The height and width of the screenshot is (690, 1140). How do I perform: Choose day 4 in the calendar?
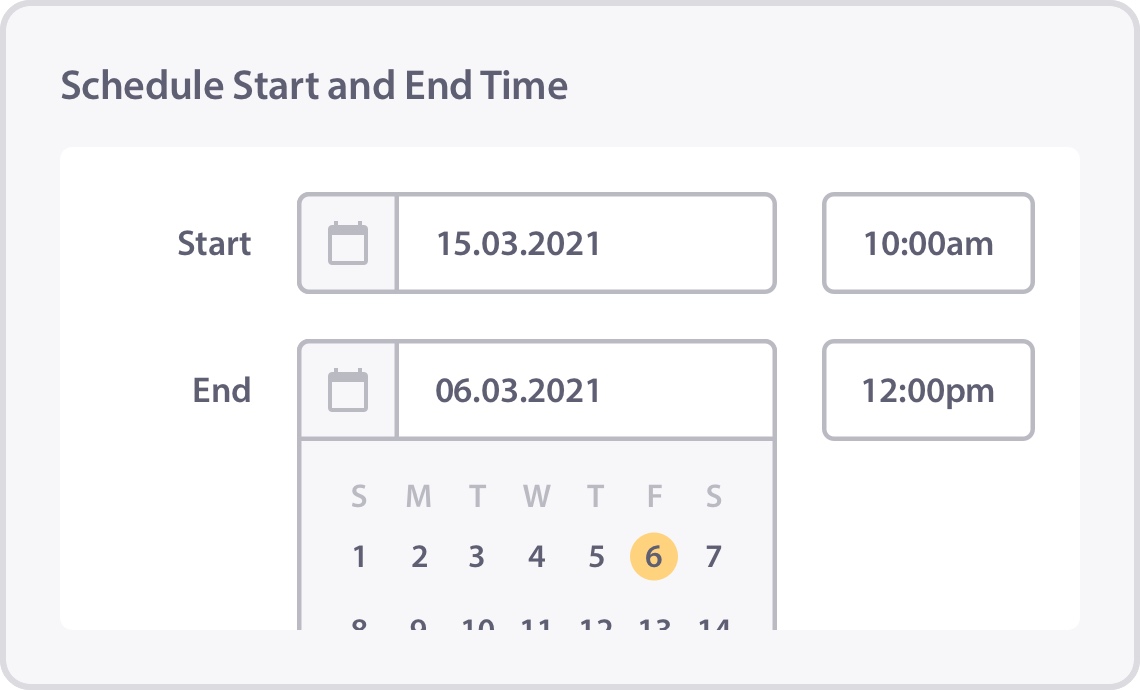(537, 557)
